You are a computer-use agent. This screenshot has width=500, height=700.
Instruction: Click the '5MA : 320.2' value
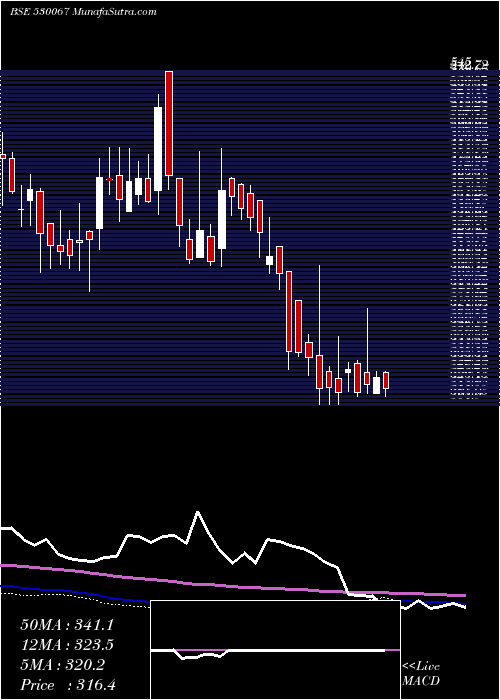coord(63,665)
